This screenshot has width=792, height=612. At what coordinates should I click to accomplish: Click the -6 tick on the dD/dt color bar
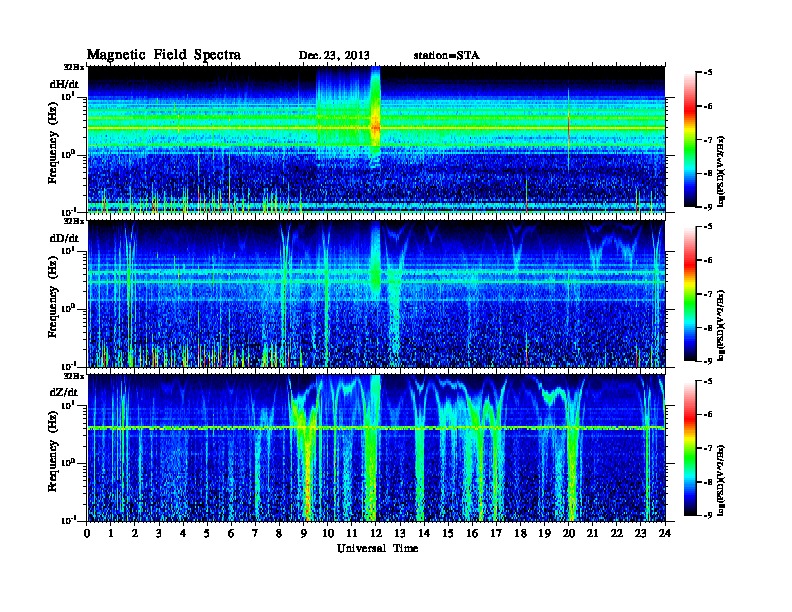(x=708, y=261)
